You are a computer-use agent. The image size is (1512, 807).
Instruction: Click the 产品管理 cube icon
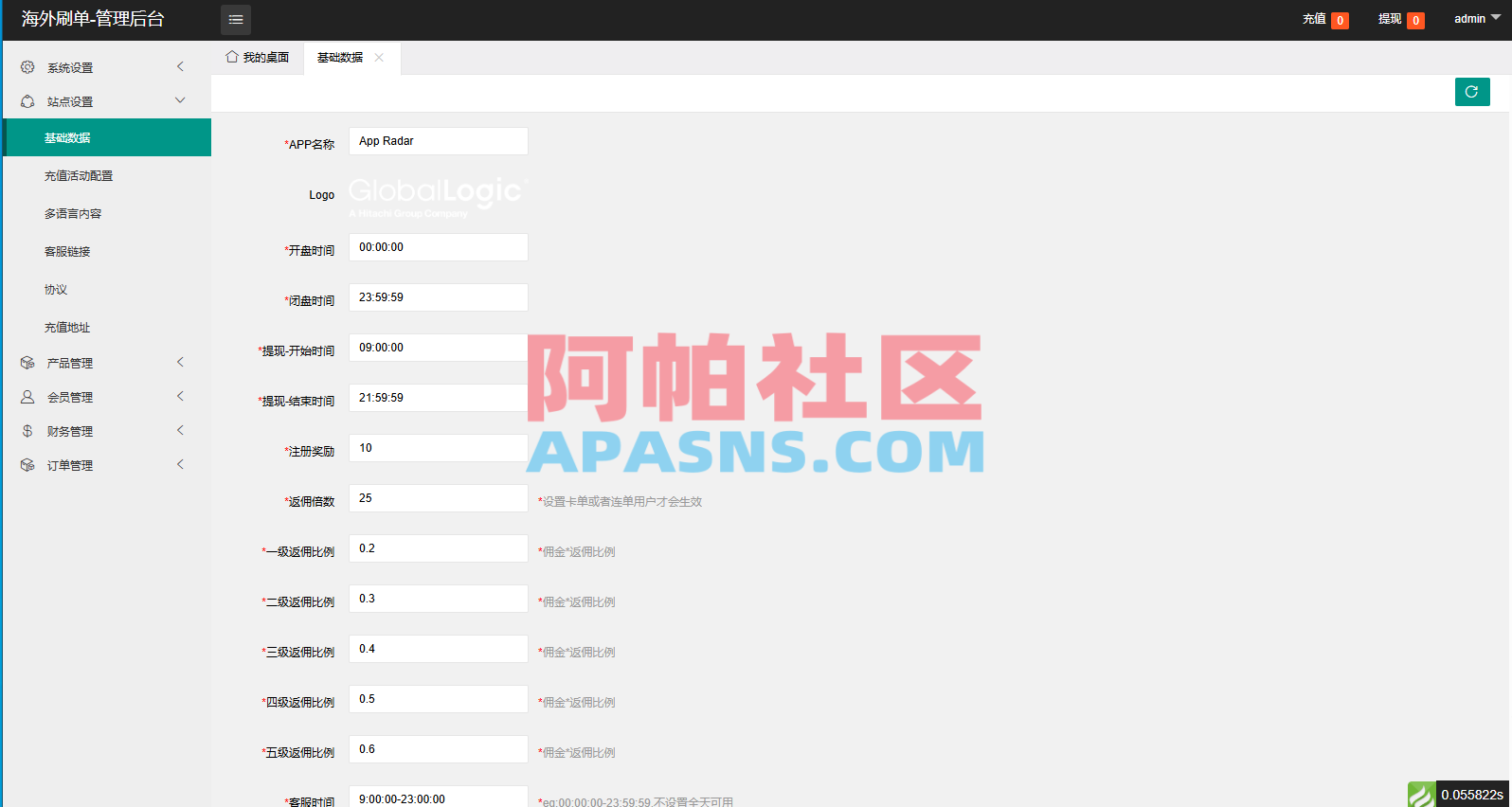coord(27,363)
